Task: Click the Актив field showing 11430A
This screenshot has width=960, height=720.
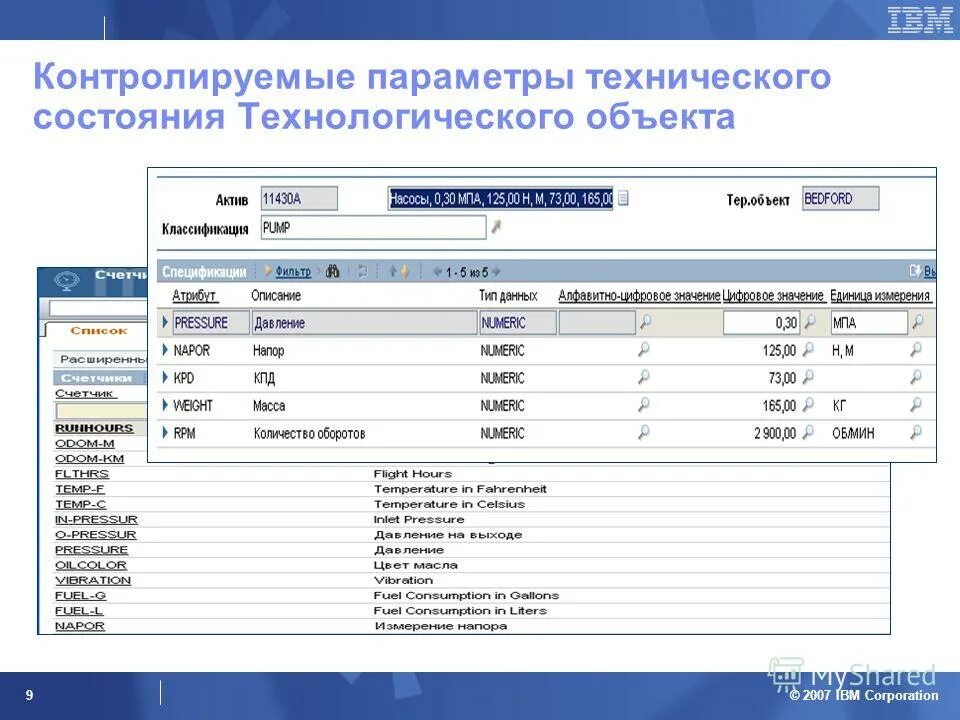Action: coord(299,198)
